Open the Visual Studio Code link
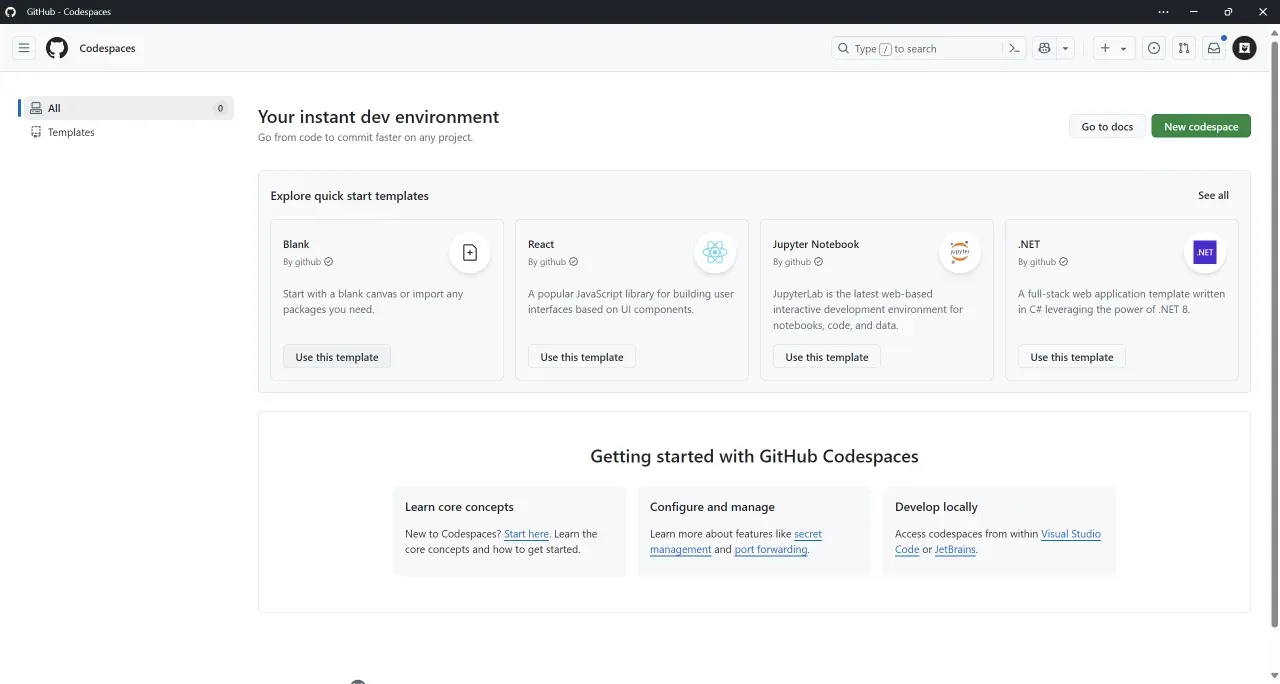This screenshot has width=1280, height=684. [x=998, y=542]
